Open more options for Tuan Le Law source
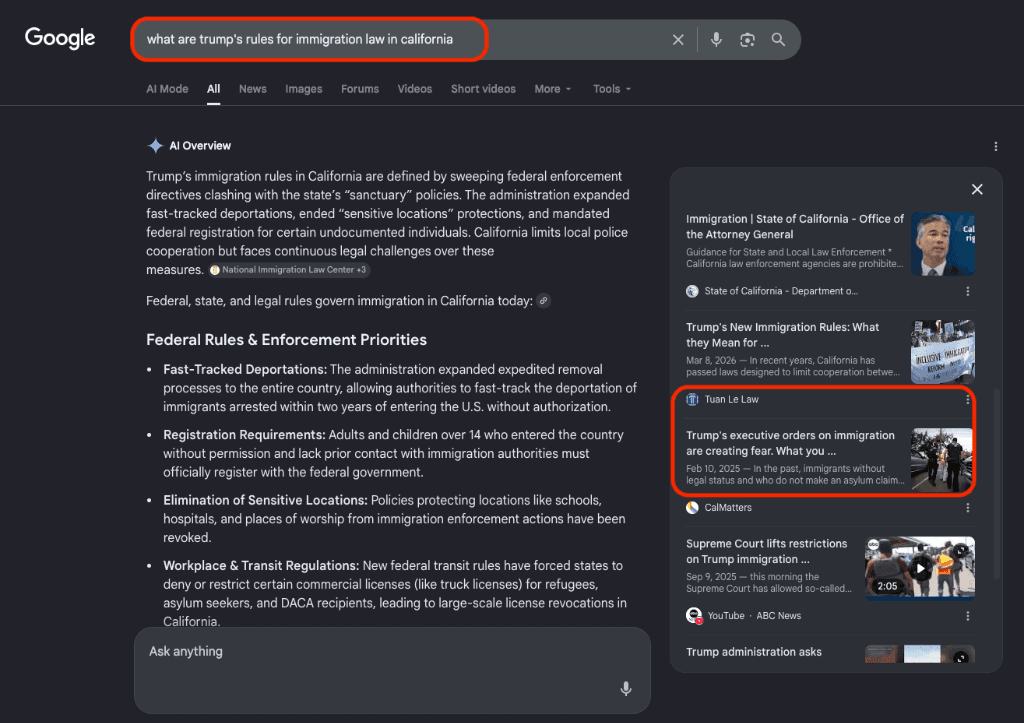Image resolution: width=1024 pixels, height=723 pixels. (968, 399)
